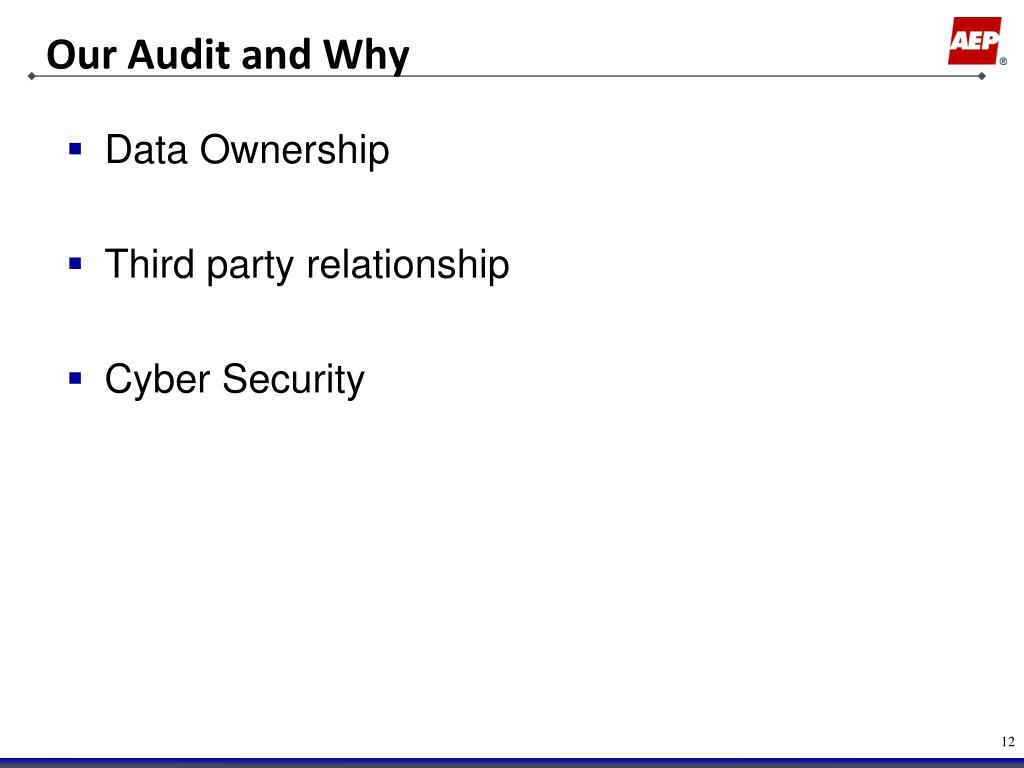Click the right diamond end of title line
Image resolution: width=1024 pixels, height=768 pixels.
982,76
